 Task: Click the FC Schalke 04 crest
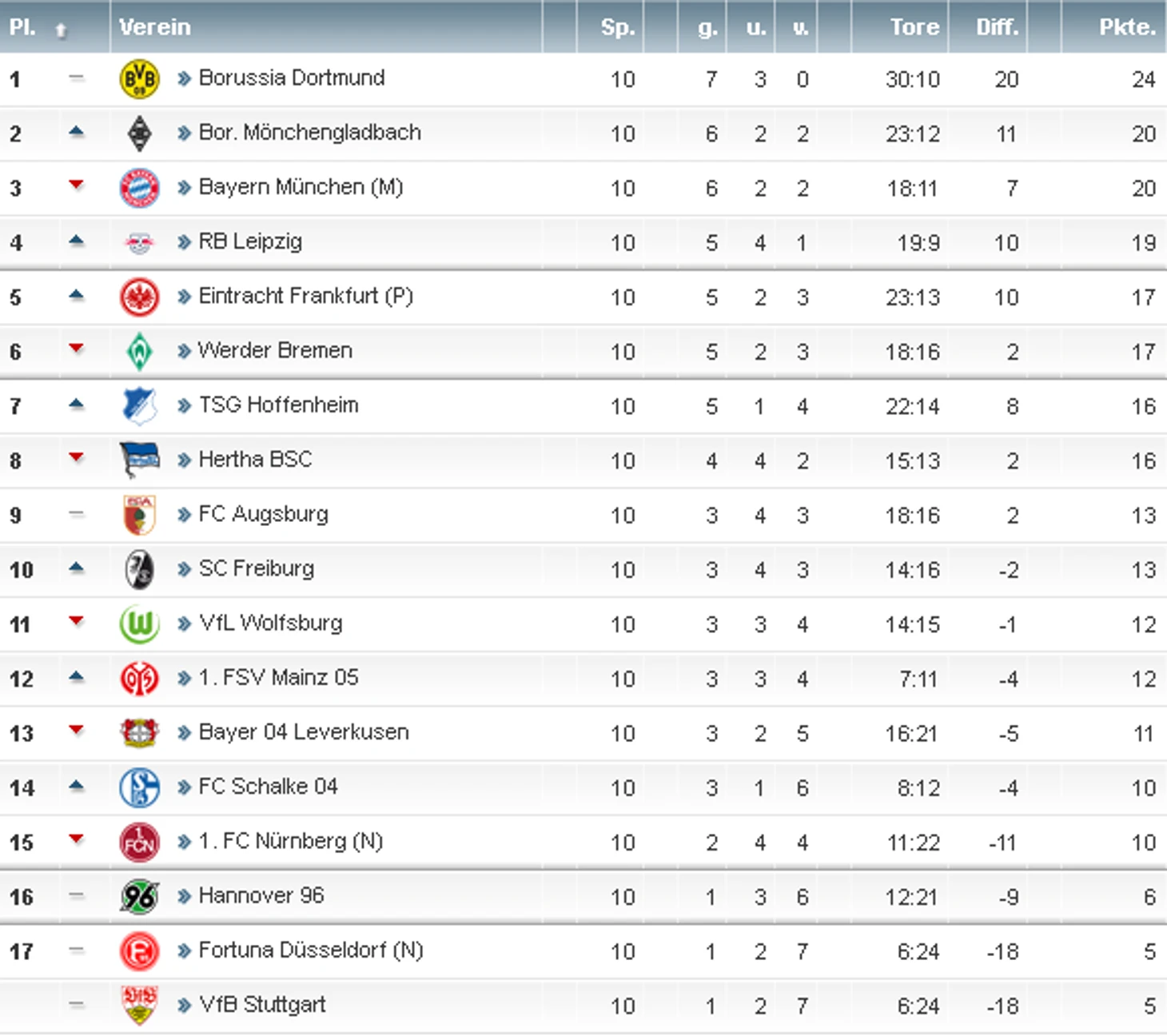coord(139,787)
